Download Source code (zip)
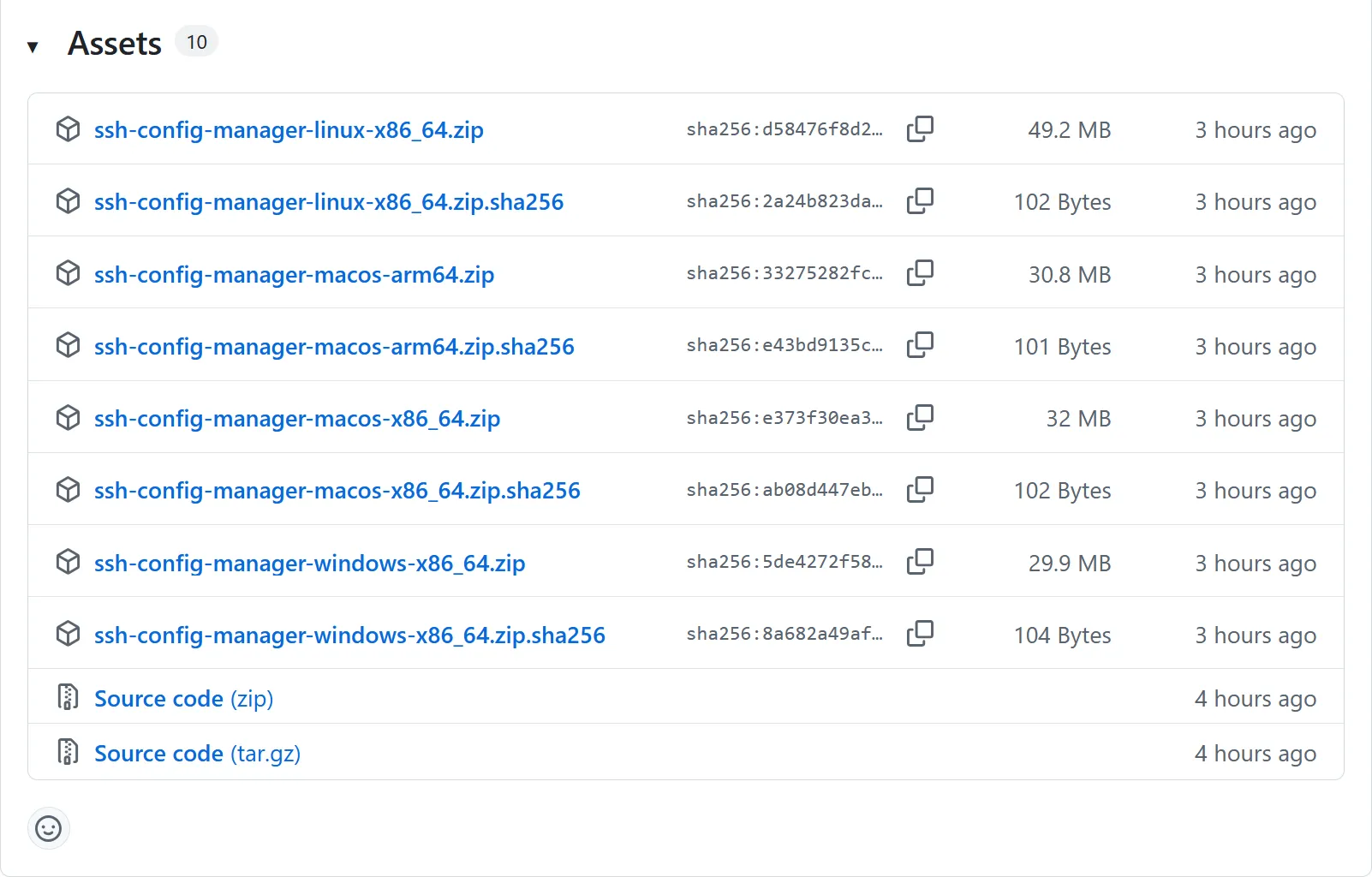The height and width of the screenshot is (877, 1372). [184, 699]
